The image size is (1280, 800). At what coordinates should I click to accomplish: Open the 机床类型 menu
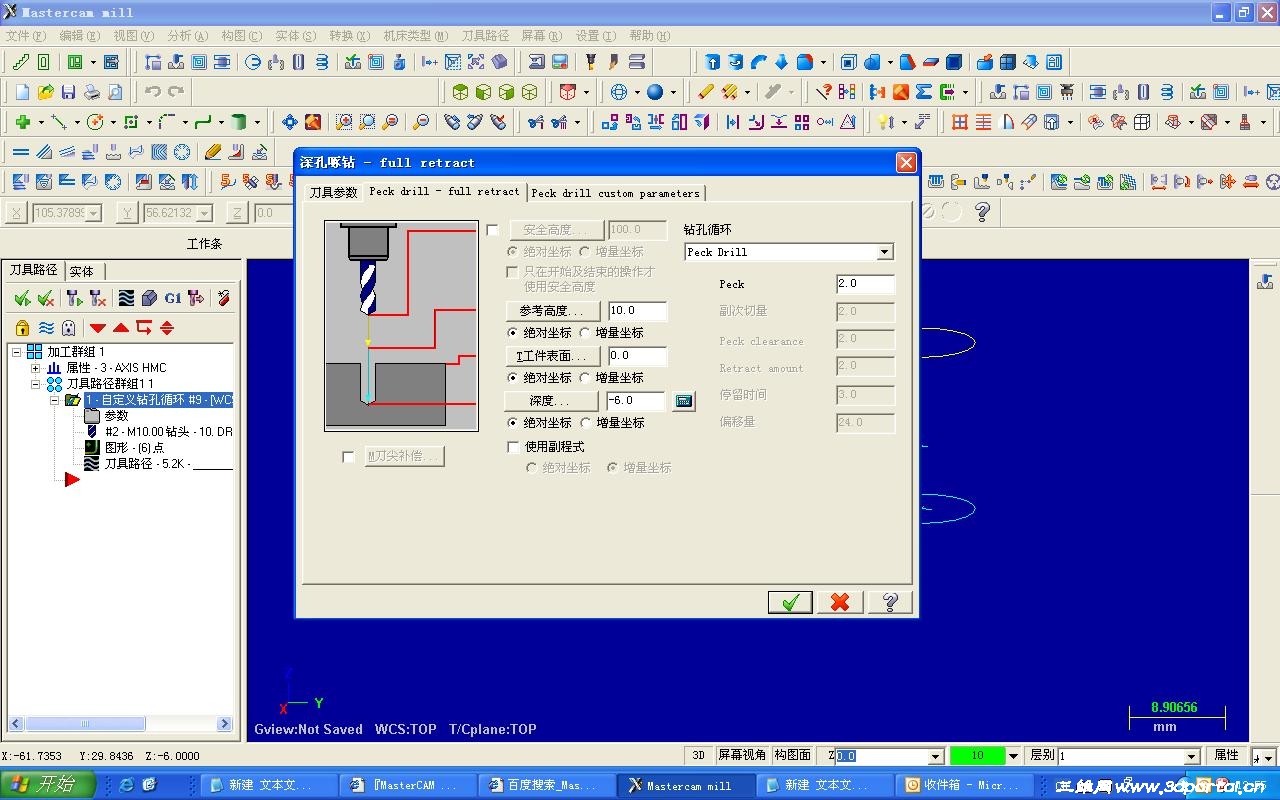[x=416, y=36]
